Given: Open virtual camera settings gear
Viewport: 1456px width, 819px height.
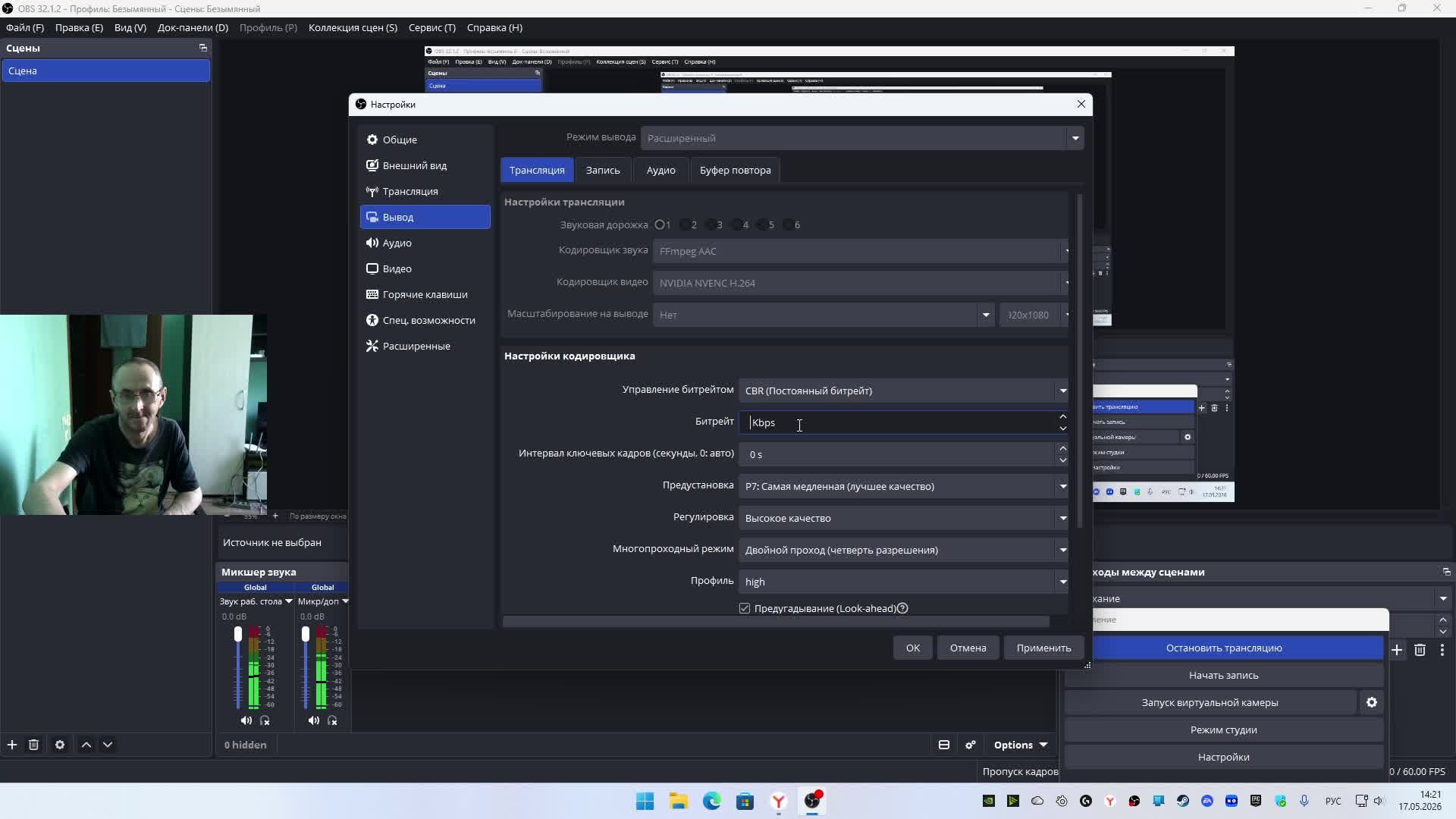Looking at the screenshot, I should point(1372,702).
